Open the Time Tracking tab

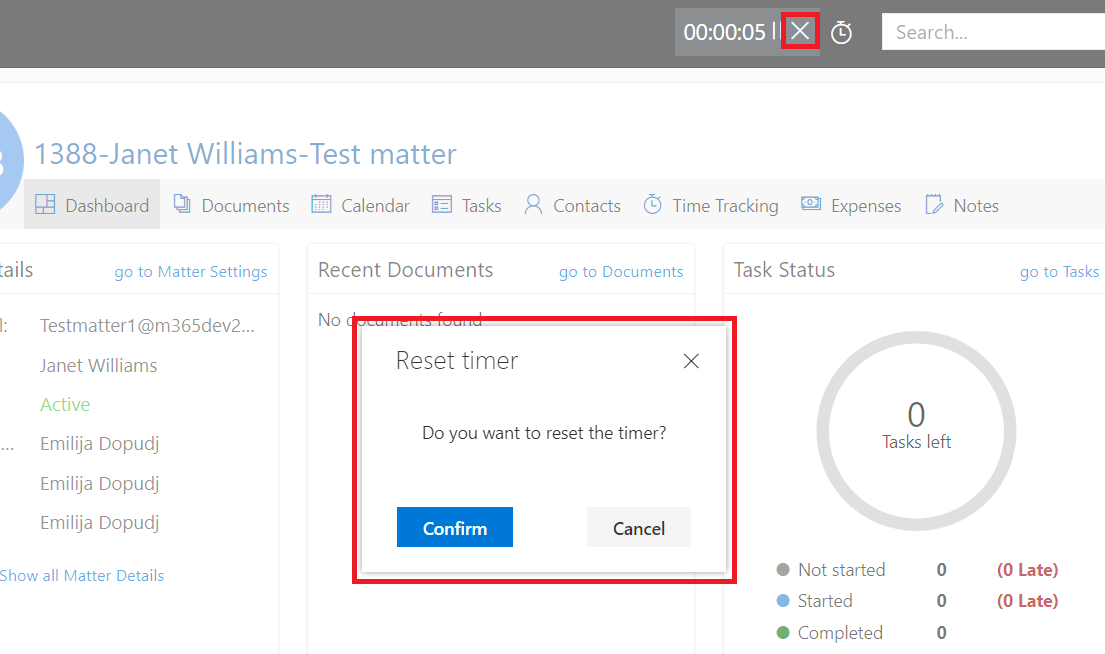click(711, 205)
